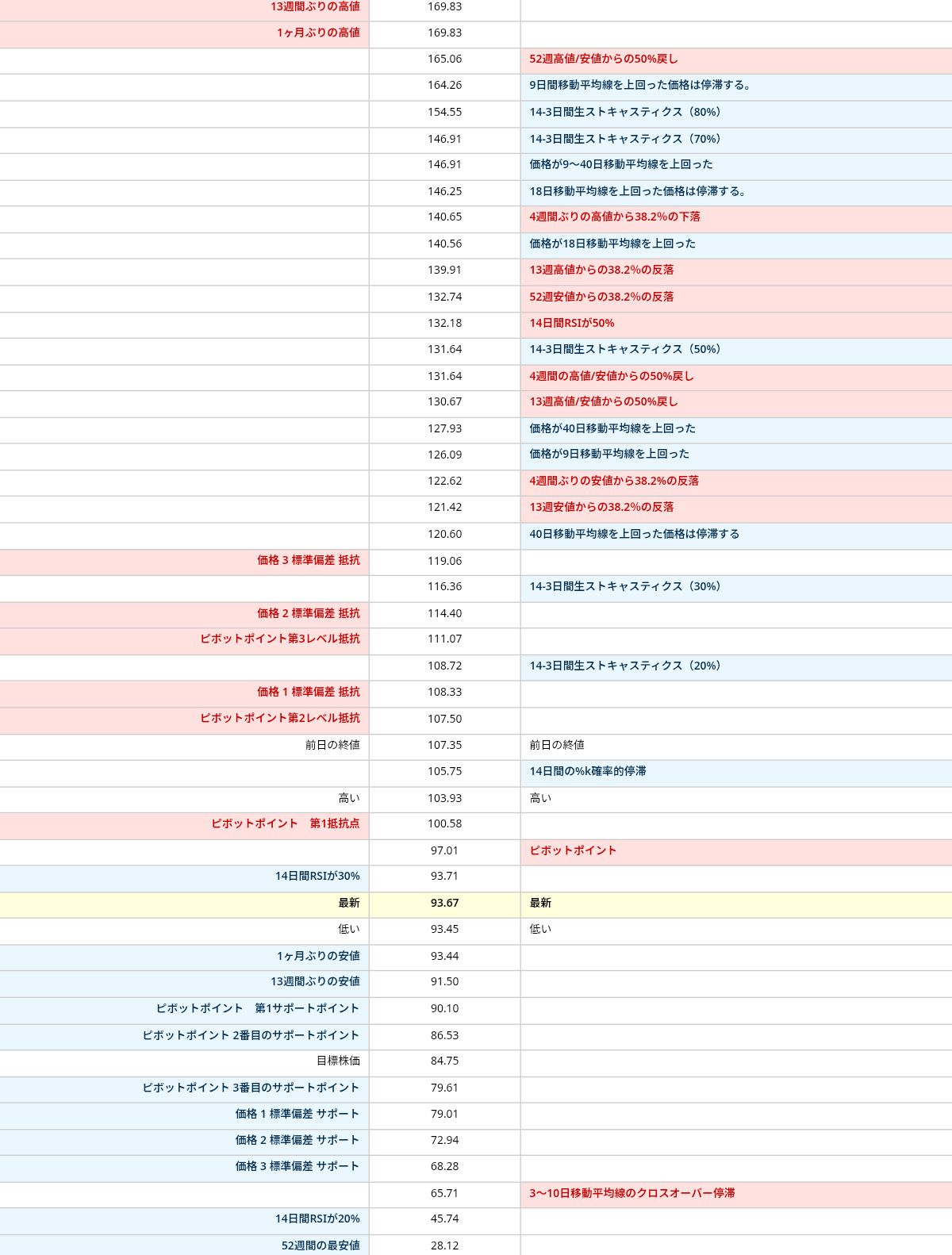Click '52週高値/安値からの50%戻し' text
This screenshot has width=952, height=1255.
pyautogui.click(x=604, y=59)
